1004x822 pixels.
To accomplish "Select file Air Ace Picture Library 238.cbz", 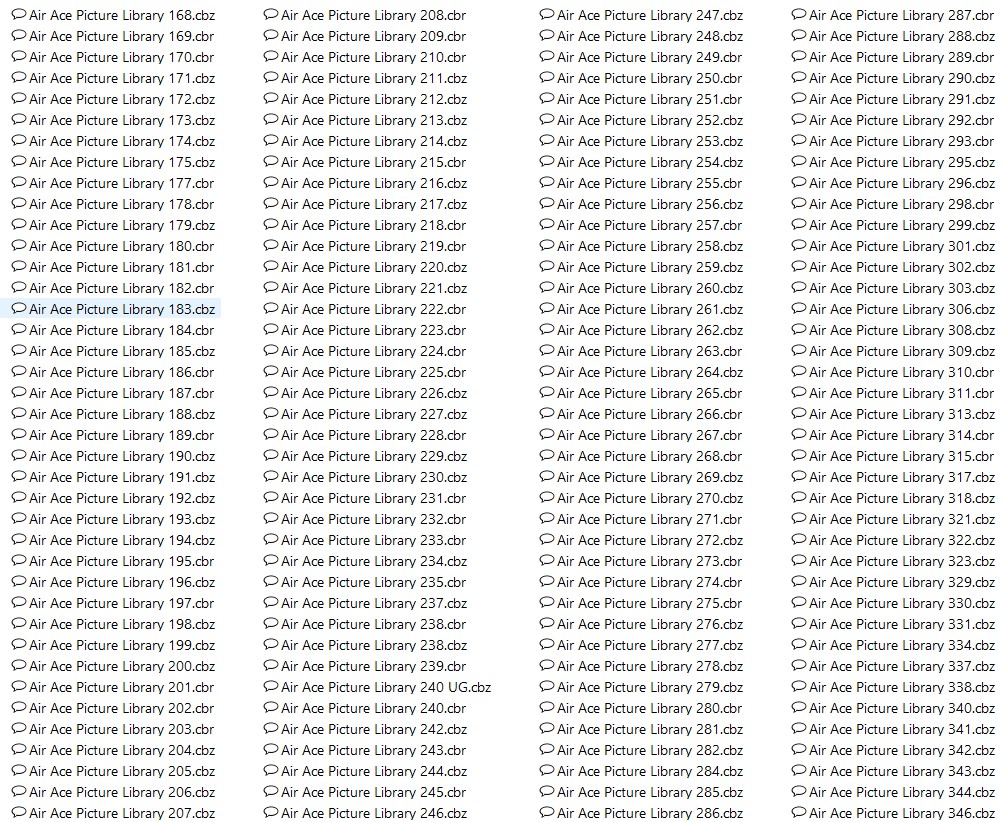I will pos(373,645).
